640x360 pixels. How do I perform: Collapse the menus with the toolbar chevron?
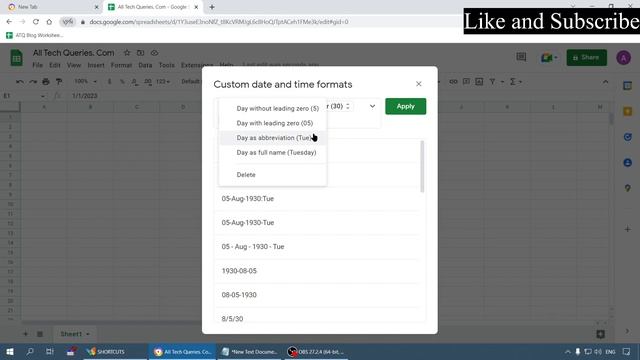coord(605,82)
